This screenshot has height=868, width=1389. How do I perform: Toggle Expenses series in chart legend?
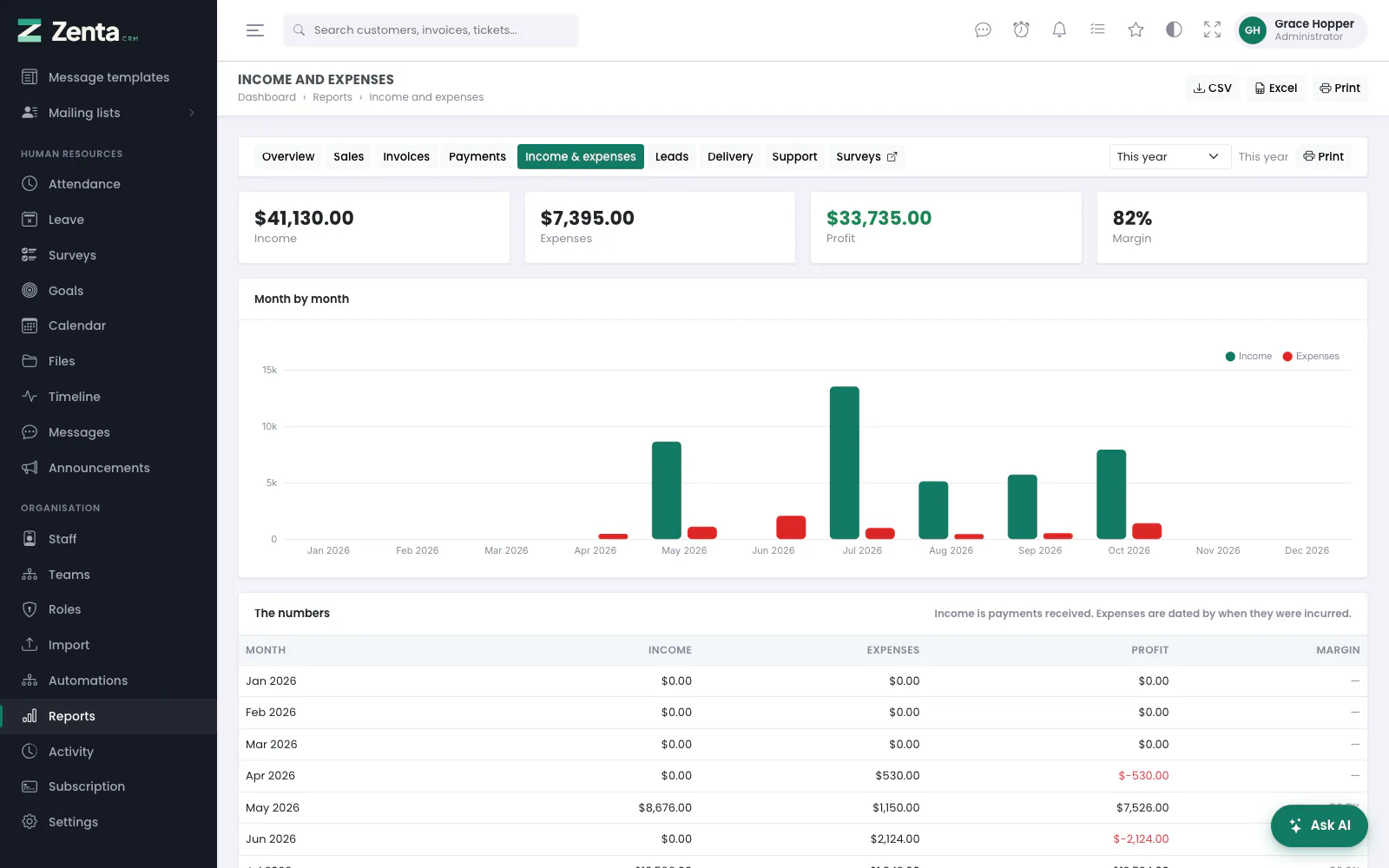pos(1311,356)
